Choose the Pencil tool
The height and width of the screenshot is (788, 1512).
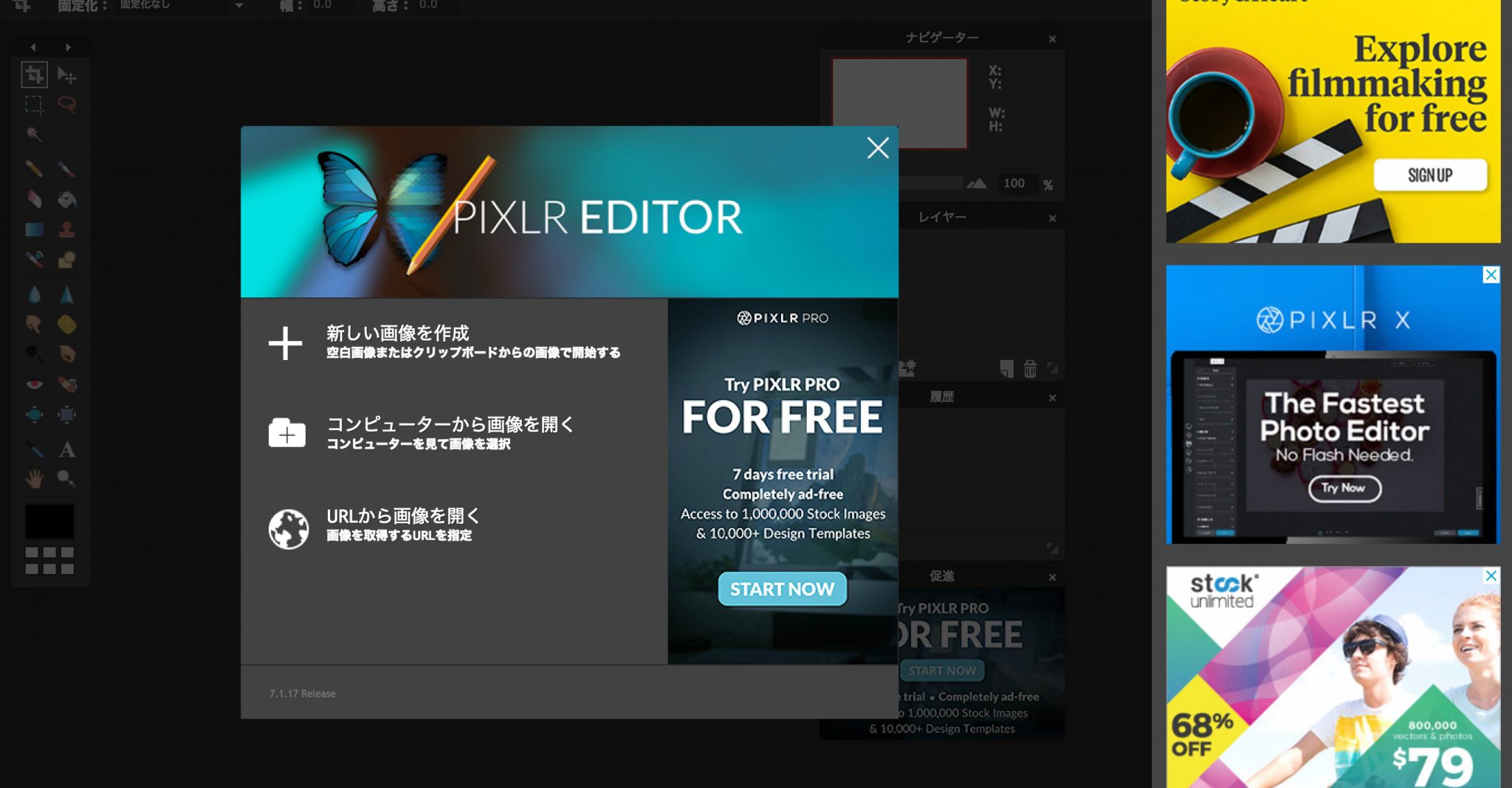coord(34,169)
